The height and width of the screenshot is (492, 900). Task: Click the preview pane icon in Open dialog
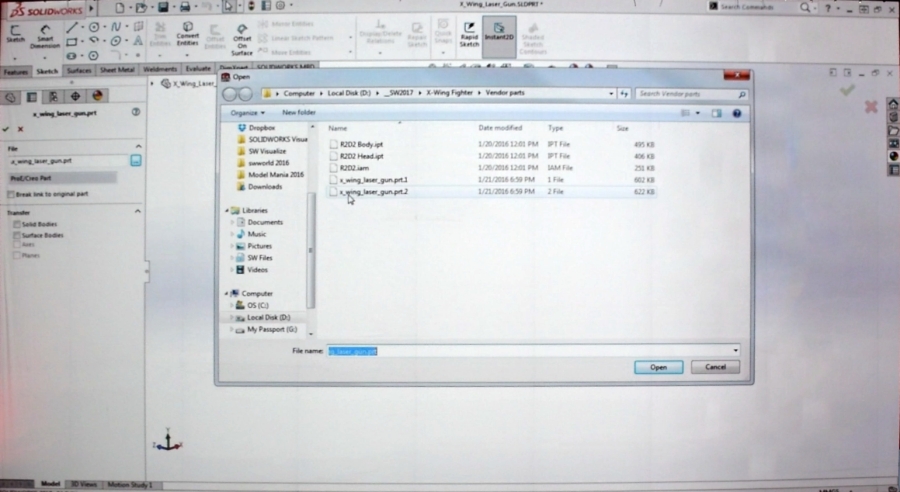click(x=716, y=114)
